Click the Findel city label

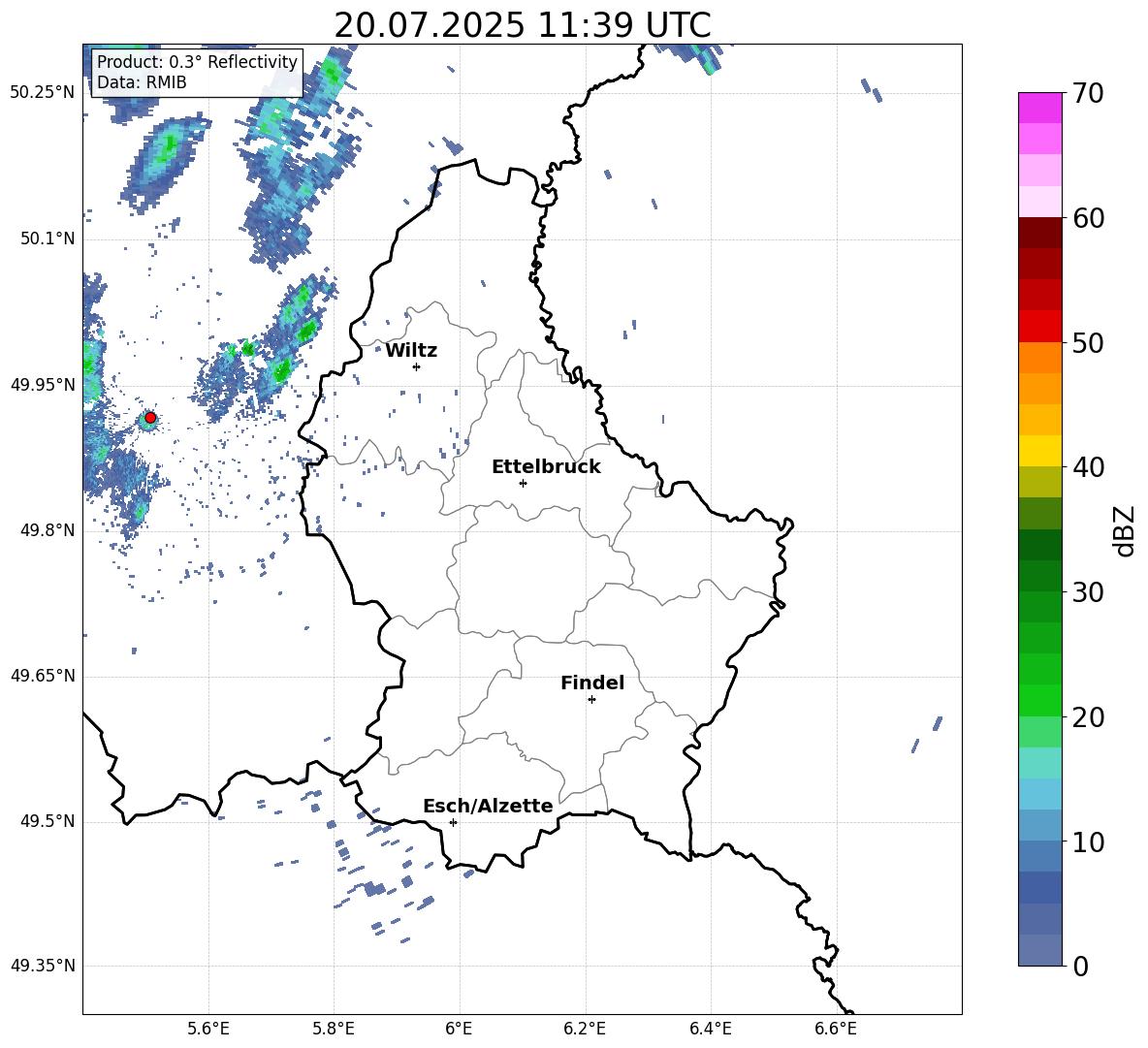click(x=592, y=683)
